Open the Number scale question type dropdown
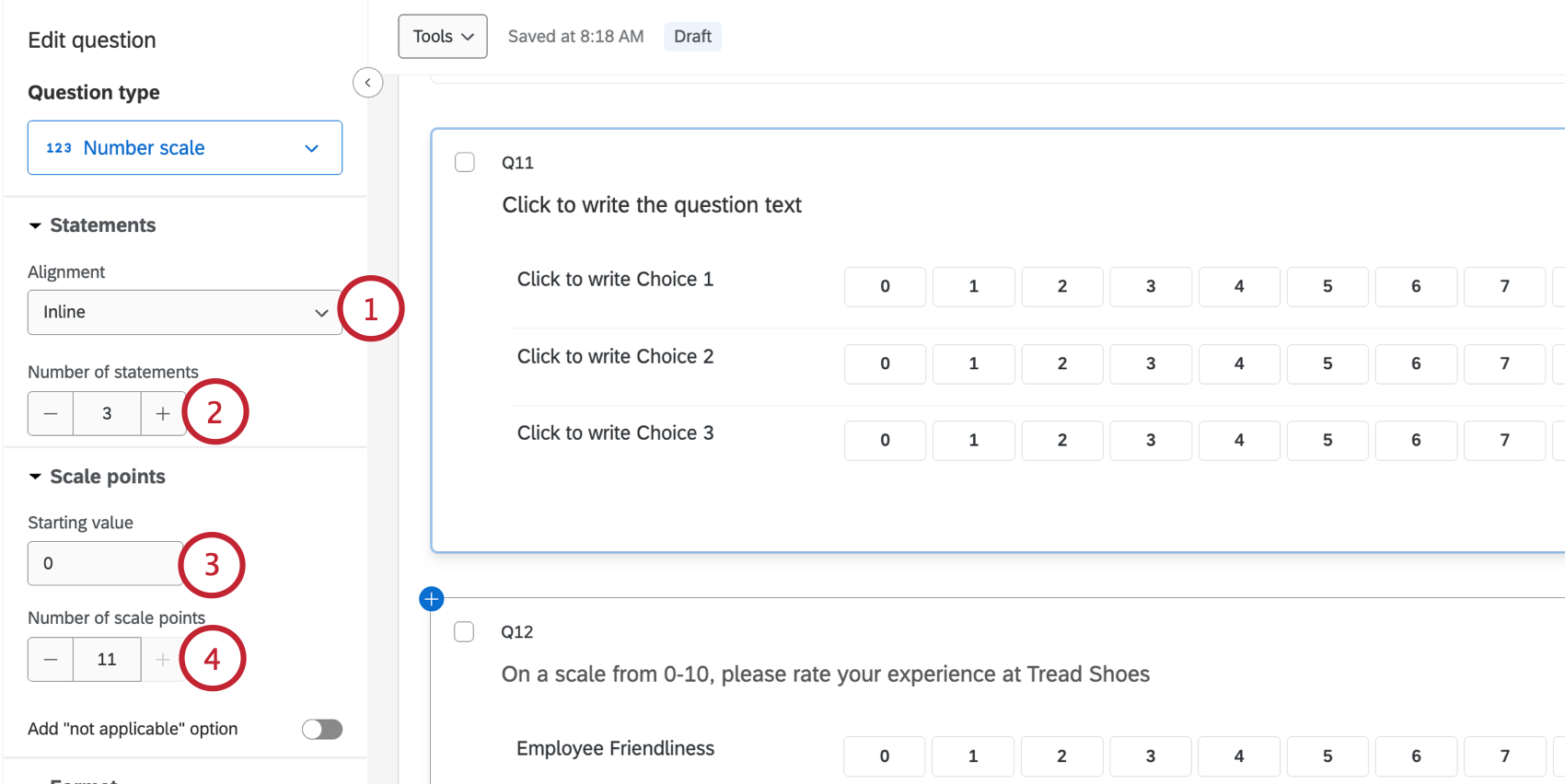The image size is (1565, 784). (x=185, y=147)
